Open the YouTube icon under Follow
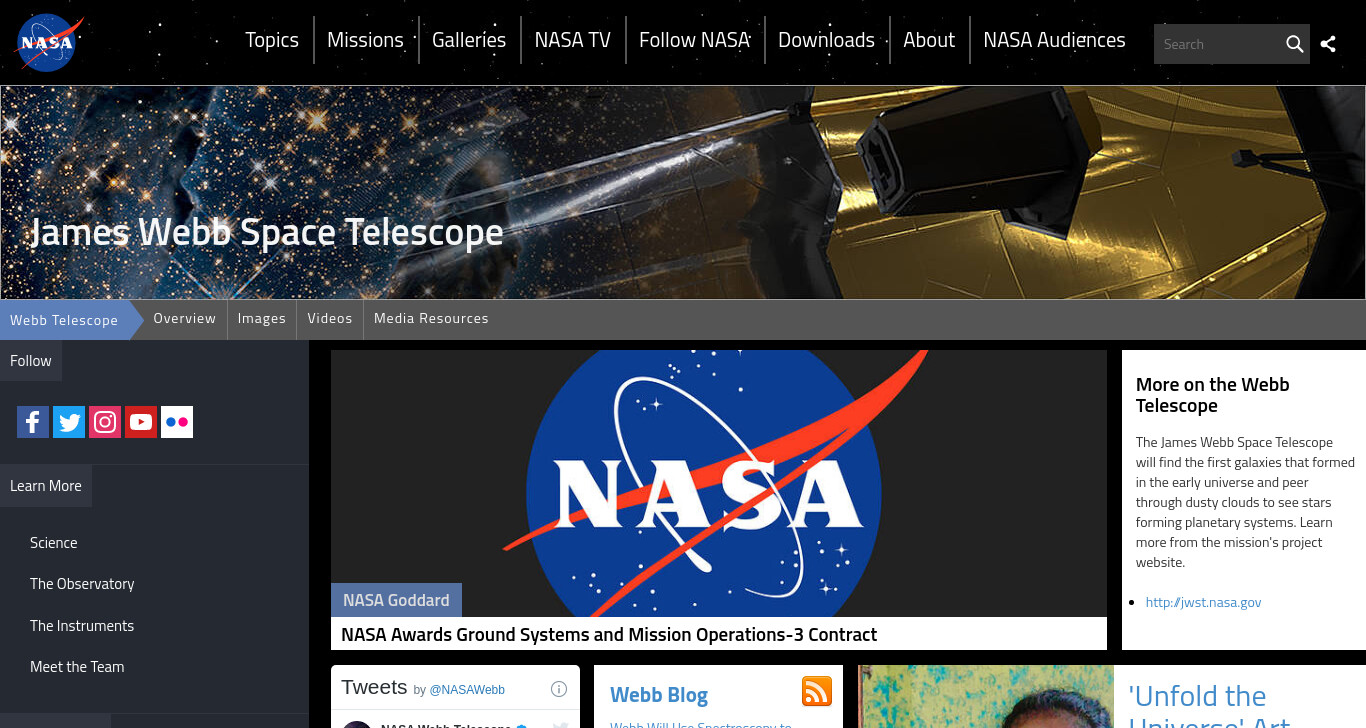Screen dimensions: 1366x728 tap(141, 422)
